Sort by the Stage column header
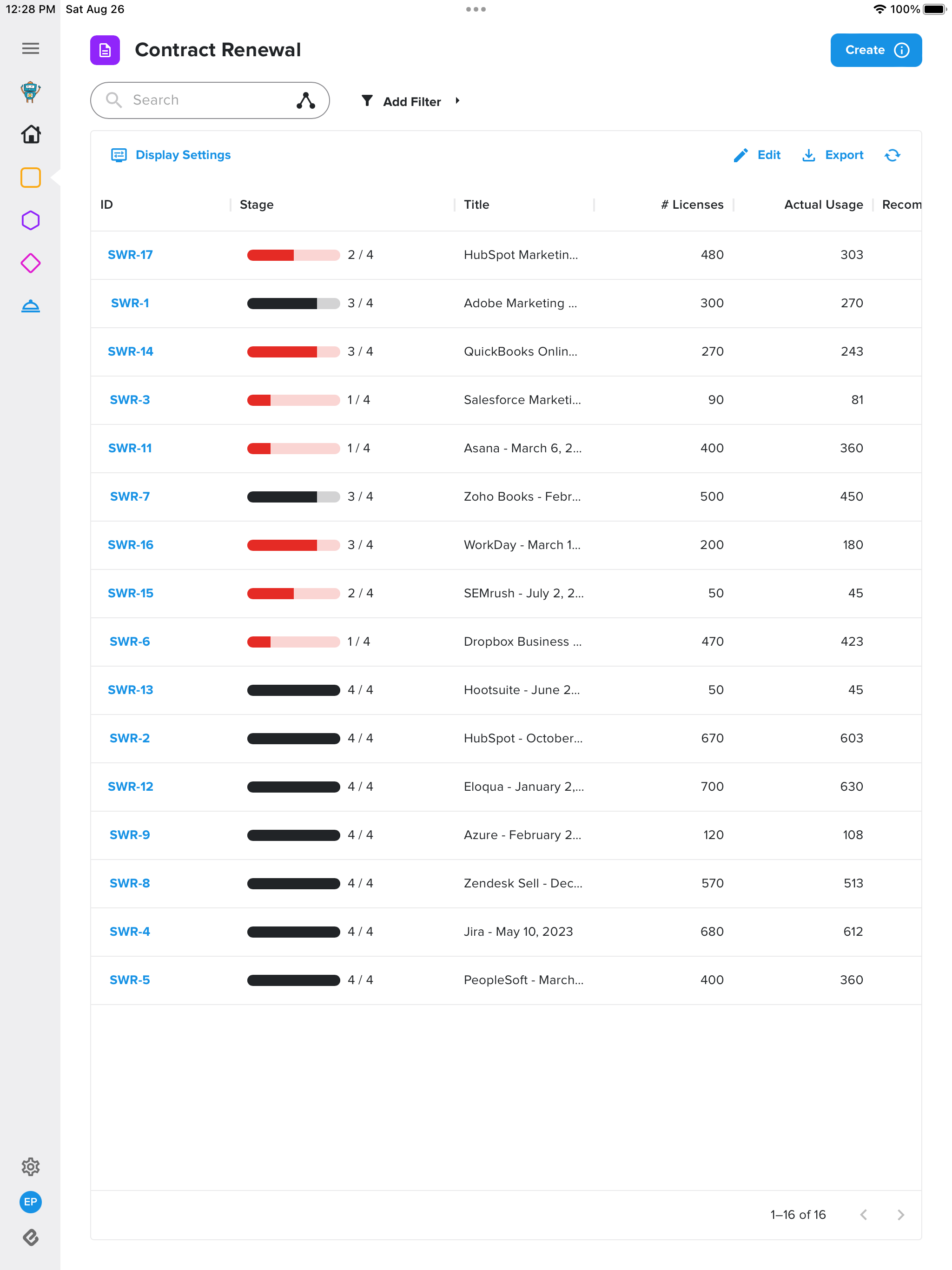Screen dimensions: 952x1270 257,205
